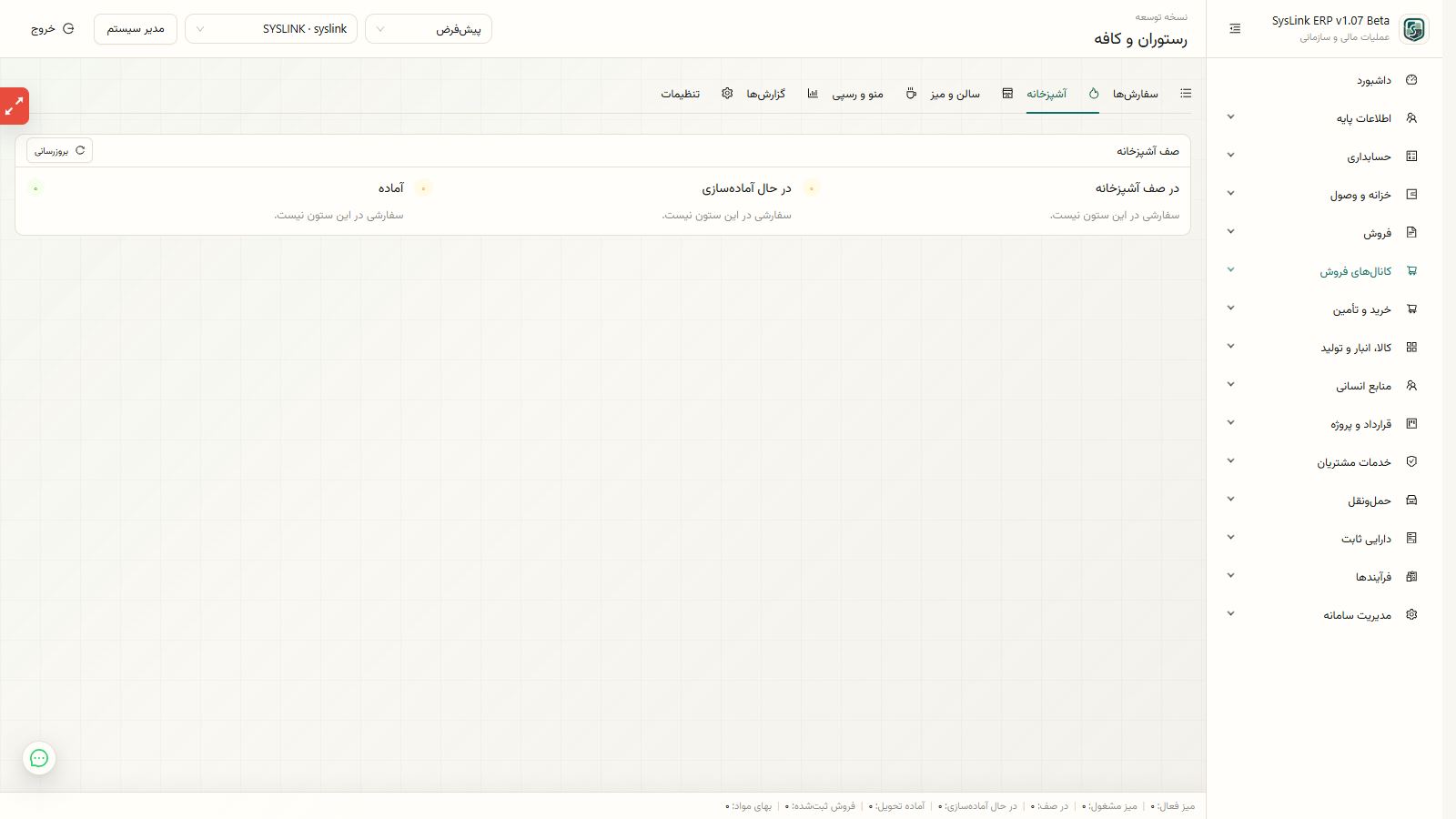Switch to the سفارش‌ها tab

point(1152,94)
